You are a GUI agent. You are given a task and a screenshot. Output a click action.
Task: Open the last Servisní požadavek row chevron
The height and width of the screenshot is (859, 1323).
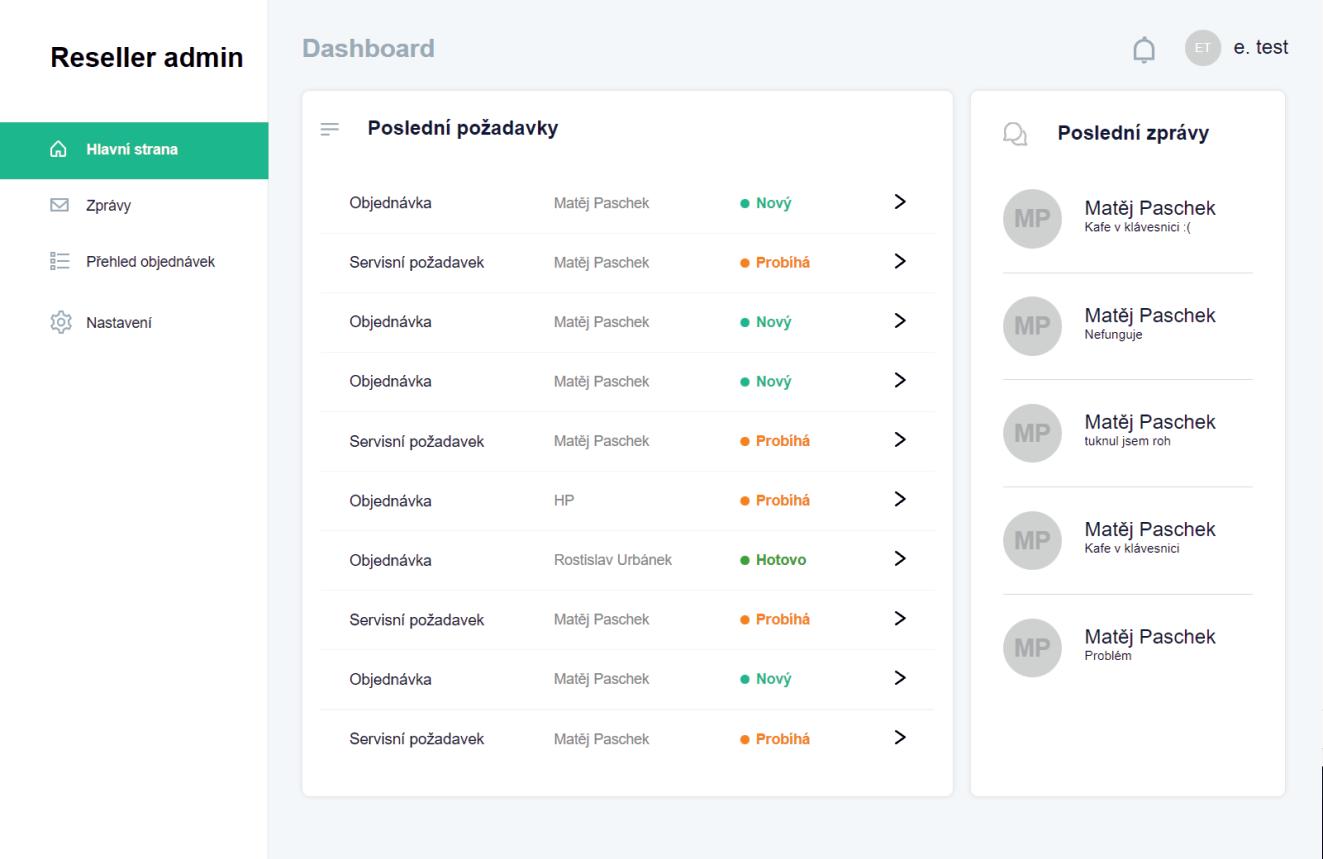(900, 737)
